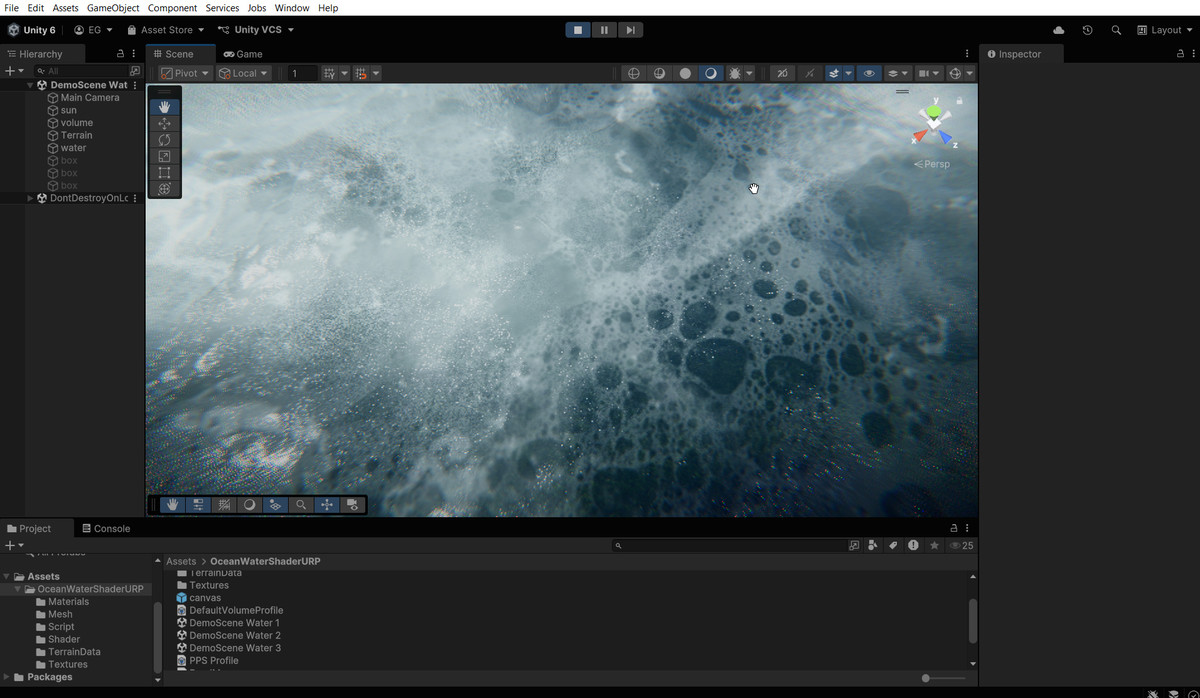The width and height of the screenshot is (1200, 698).
Task: Collapse the OceanWaterShaderURP folder tree
Action: pos(18,589)
